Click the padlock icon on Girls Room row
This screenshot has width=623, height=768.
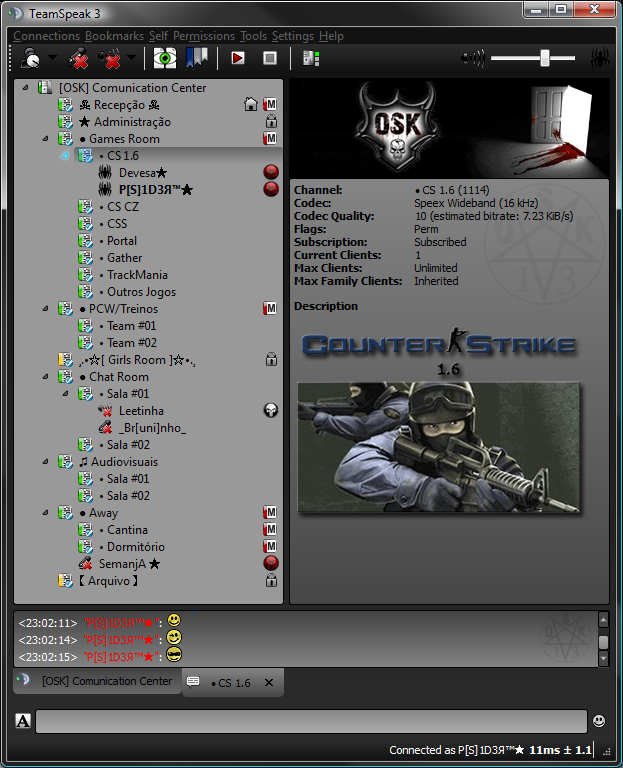[x=271, y=359]
